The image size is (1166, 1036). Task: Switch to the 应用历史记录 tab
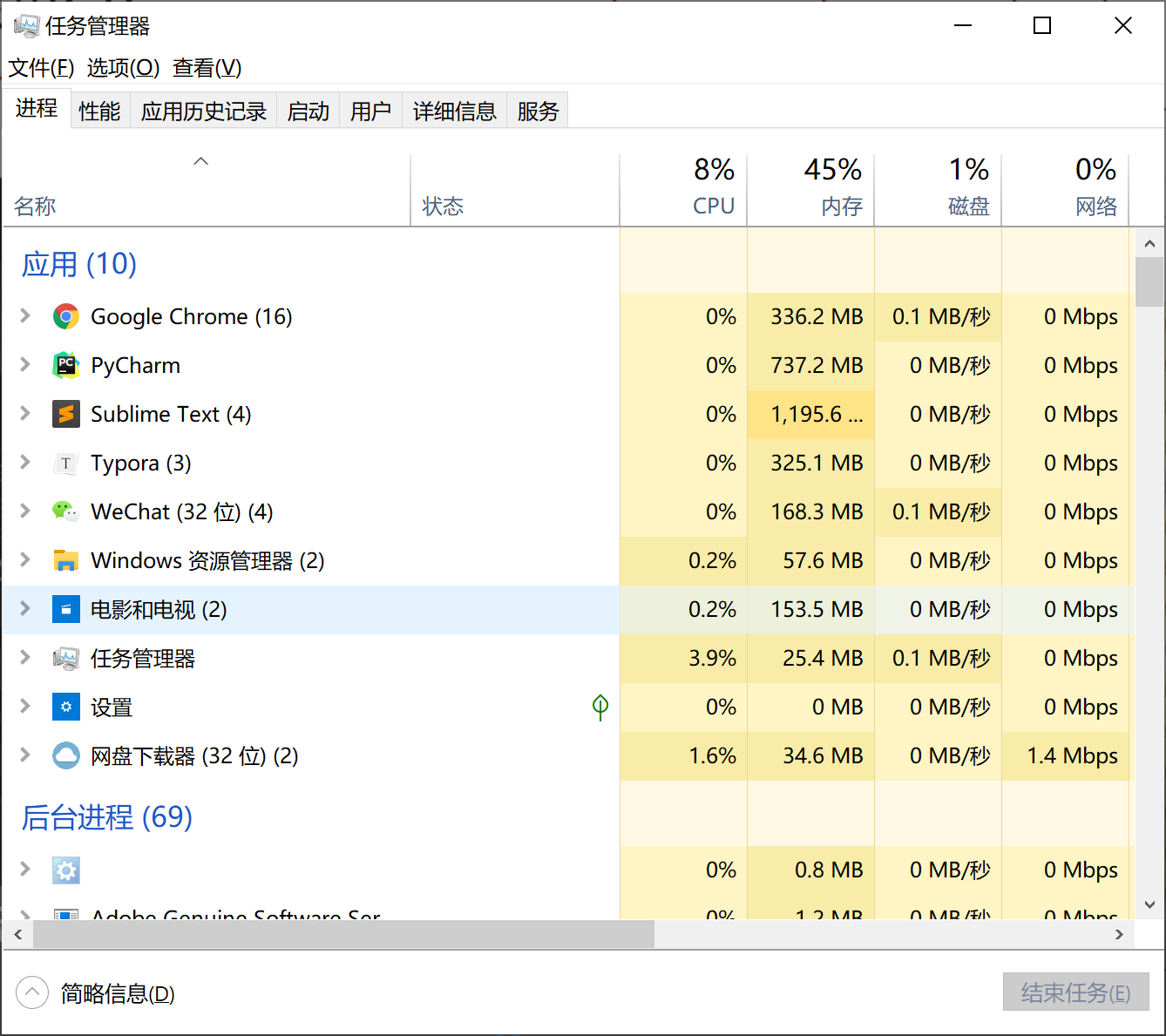point(204,111)
